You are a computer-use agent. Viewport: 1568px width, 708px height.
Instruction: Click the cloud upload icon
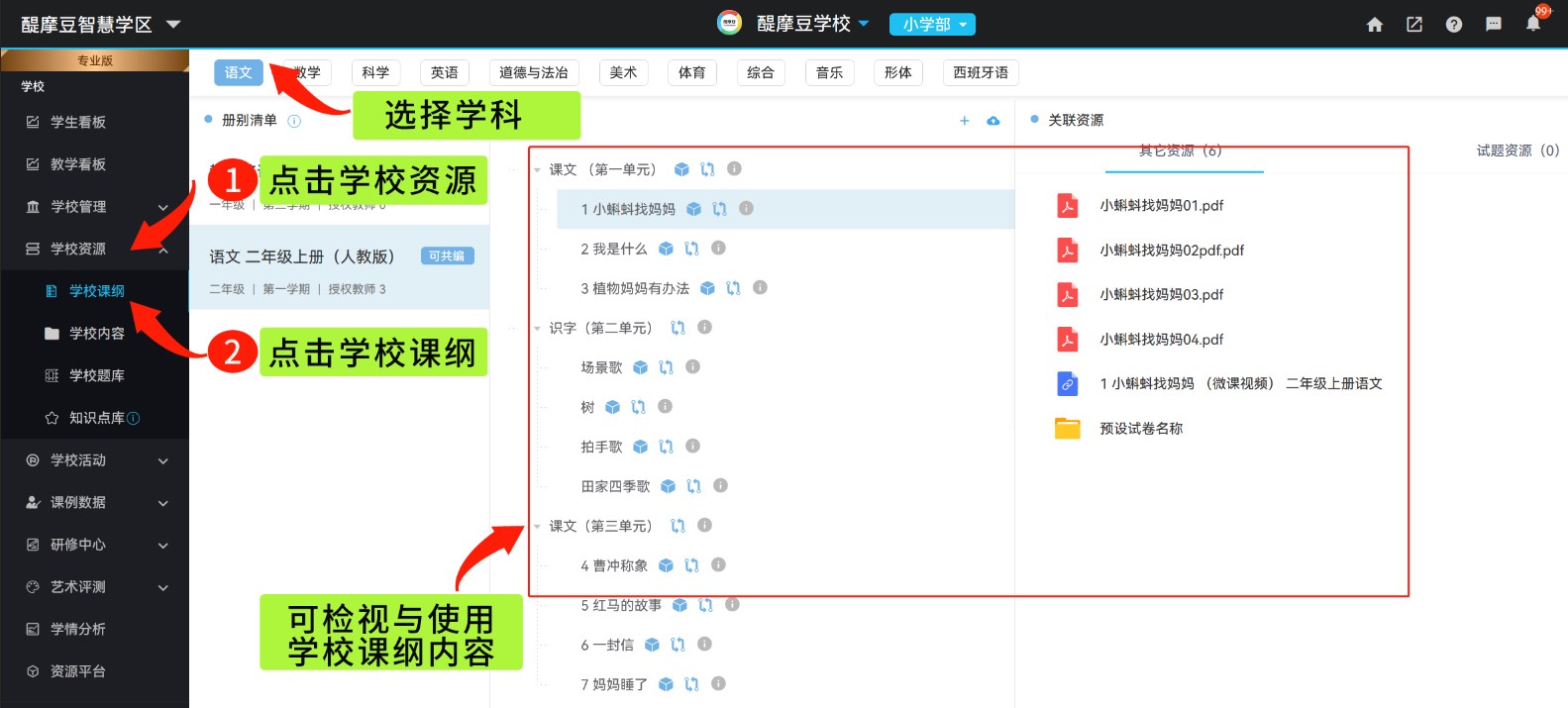(993, 121)
